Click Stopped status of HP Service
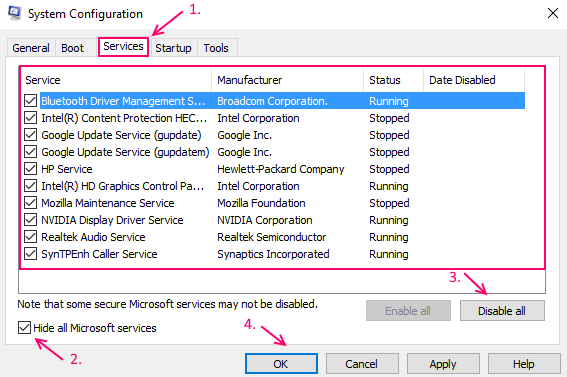567x377 pixels. click(x=389, y=169)
